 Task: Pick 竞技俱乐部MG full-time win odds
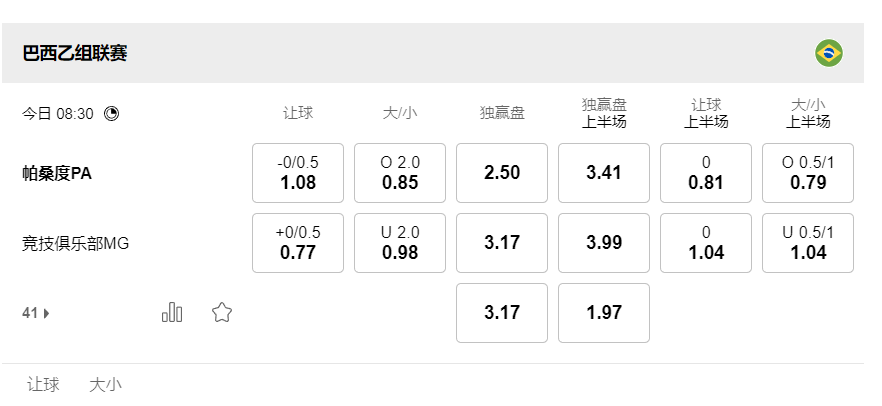(502, 243)
